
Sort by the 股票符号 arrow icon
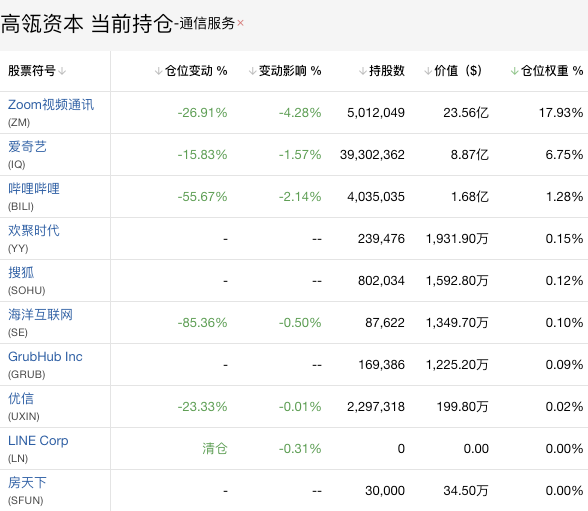coord(62,70)
